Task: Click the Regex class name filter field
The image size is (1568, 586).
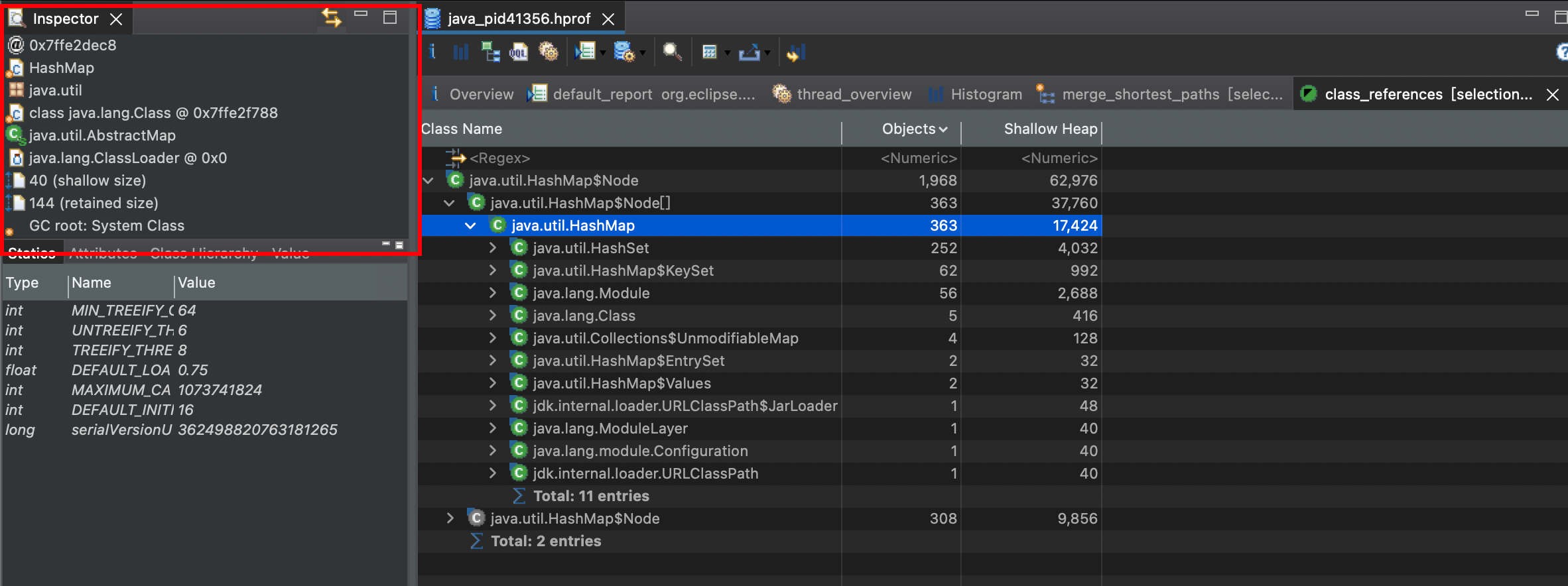Action: pos(499,158)
